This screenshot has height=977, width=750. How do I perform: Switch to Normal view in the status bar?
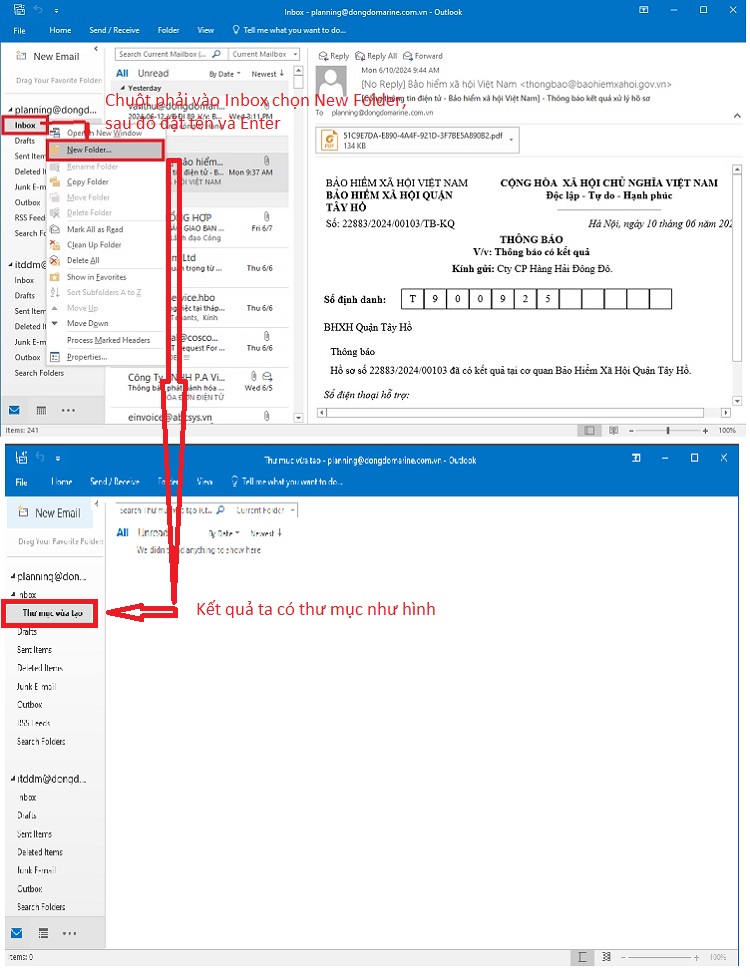[590, 430]
